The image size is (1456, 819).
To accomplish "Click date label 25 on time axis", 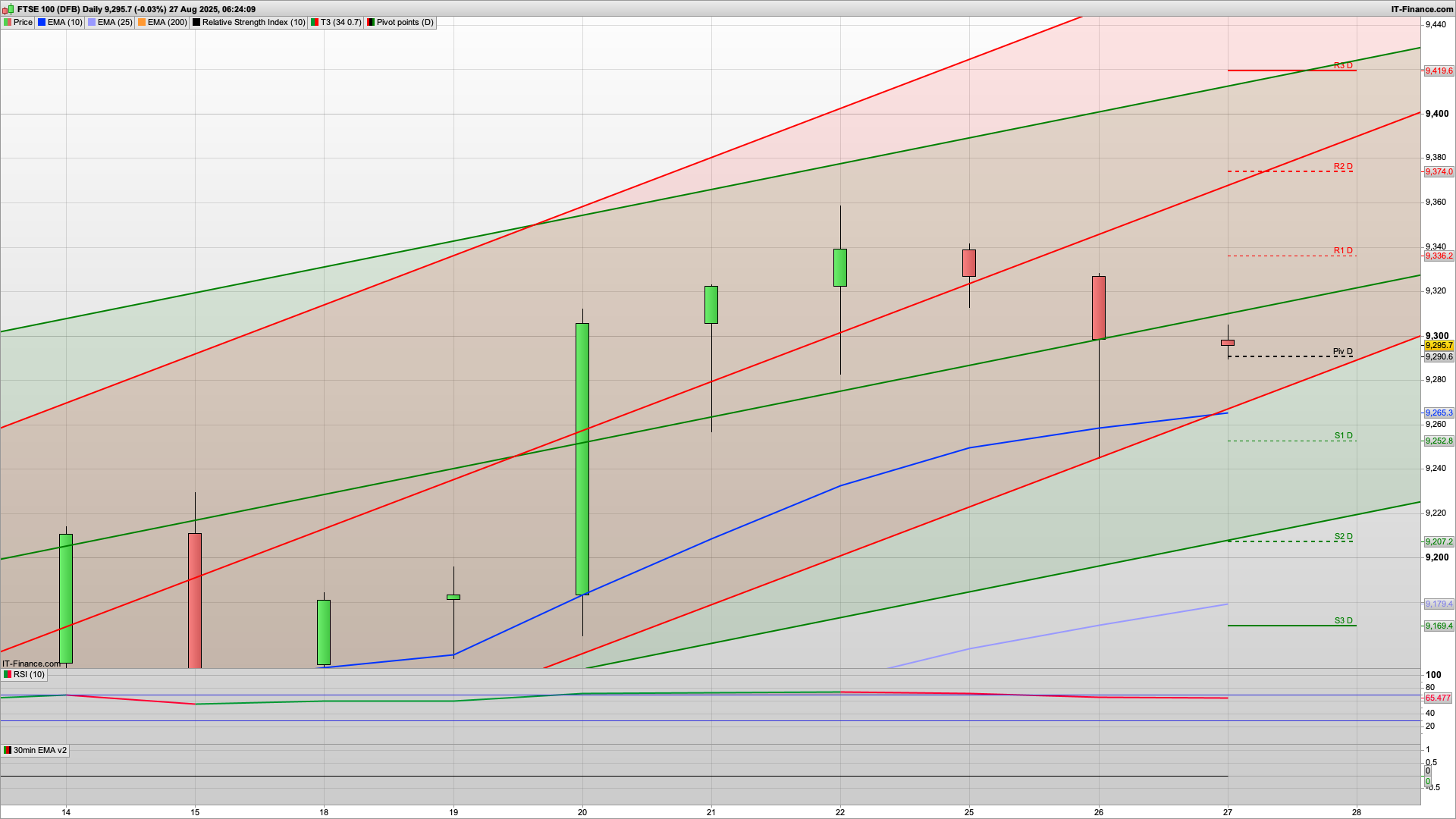I will click(x=969, y=812).
